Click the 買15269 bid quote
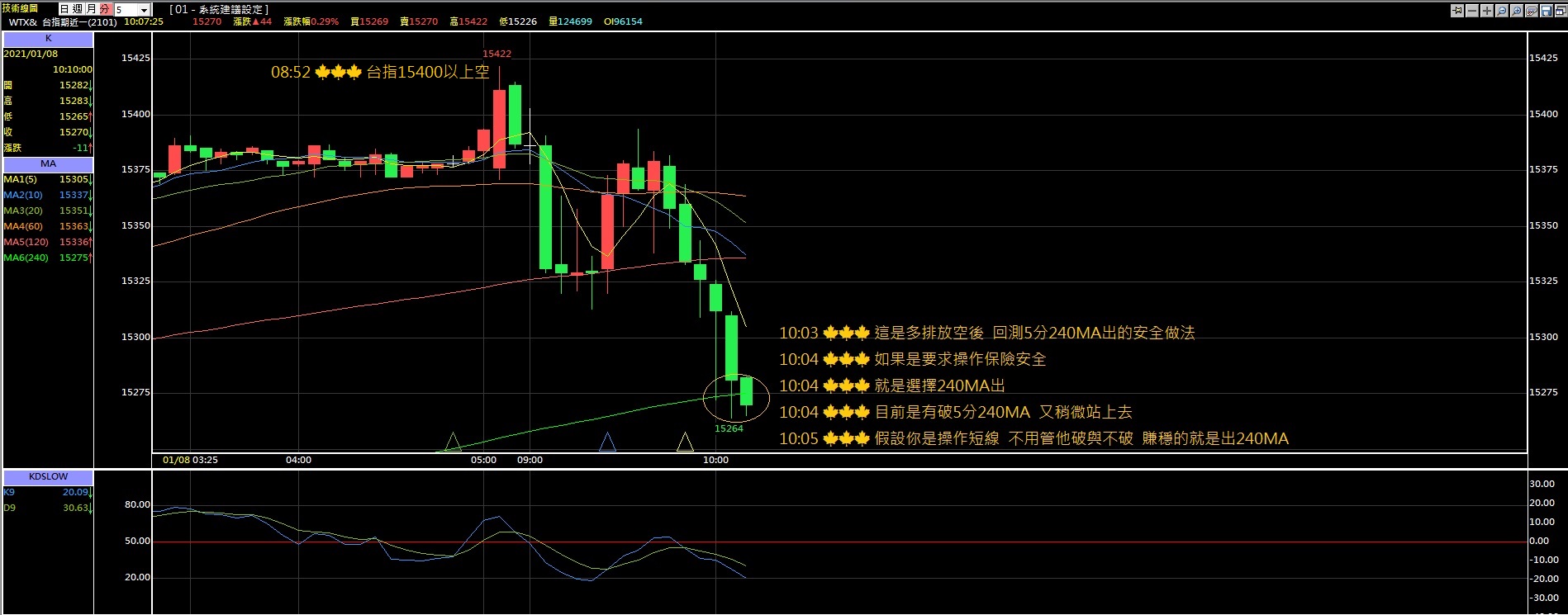Image resolution: width=1568 pixels, height=615 pixels. (368, 21)
